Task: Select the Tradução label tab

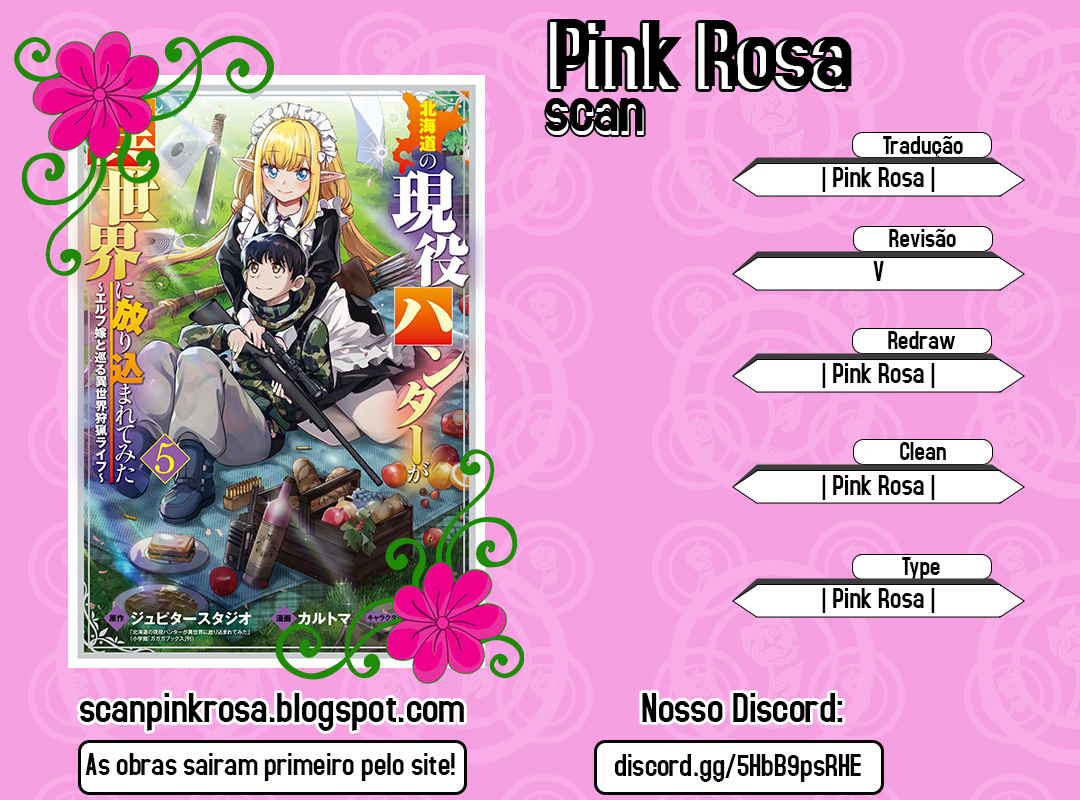Action: 922,145
